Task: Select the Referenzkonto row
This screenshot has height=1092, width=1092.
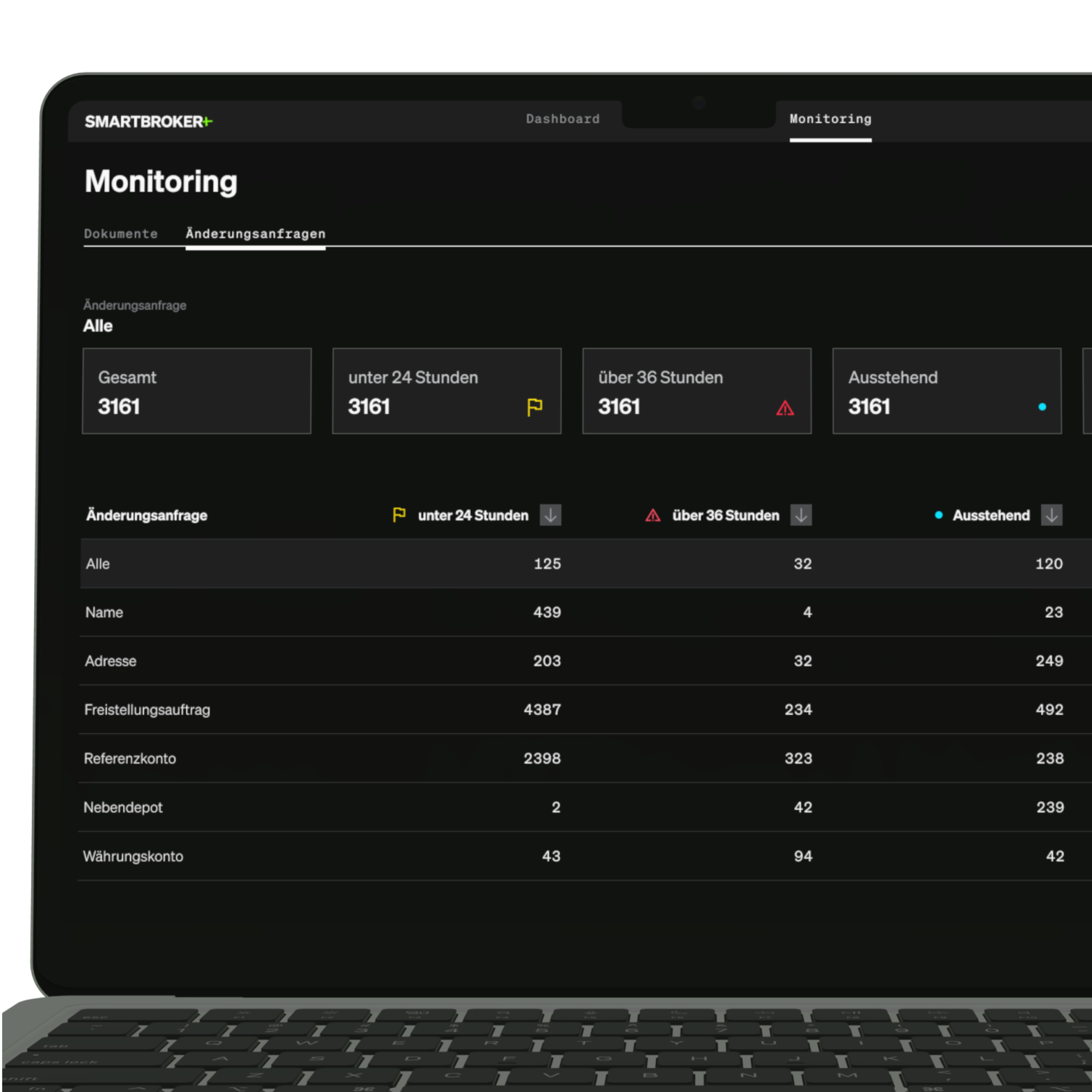Action: click(130, 758)
